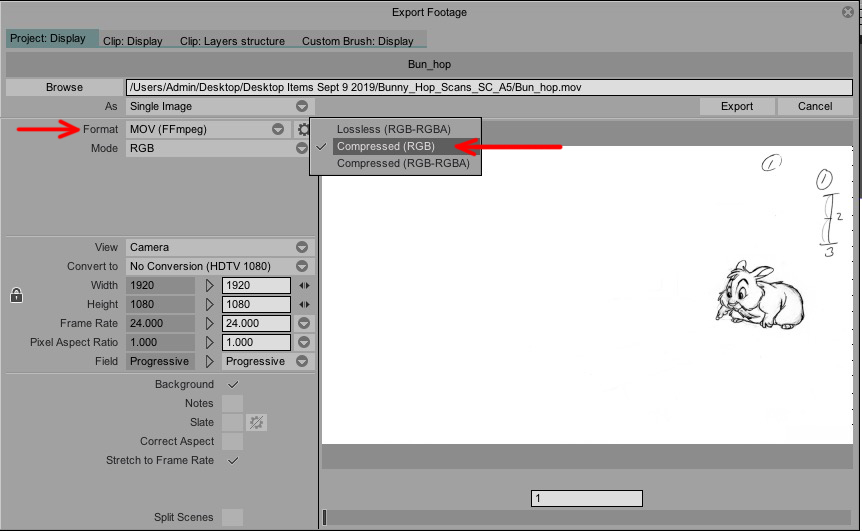Viewport: 862px width, 531px height.
Task: Click the export file path field
Action: (x=489, y=87)
